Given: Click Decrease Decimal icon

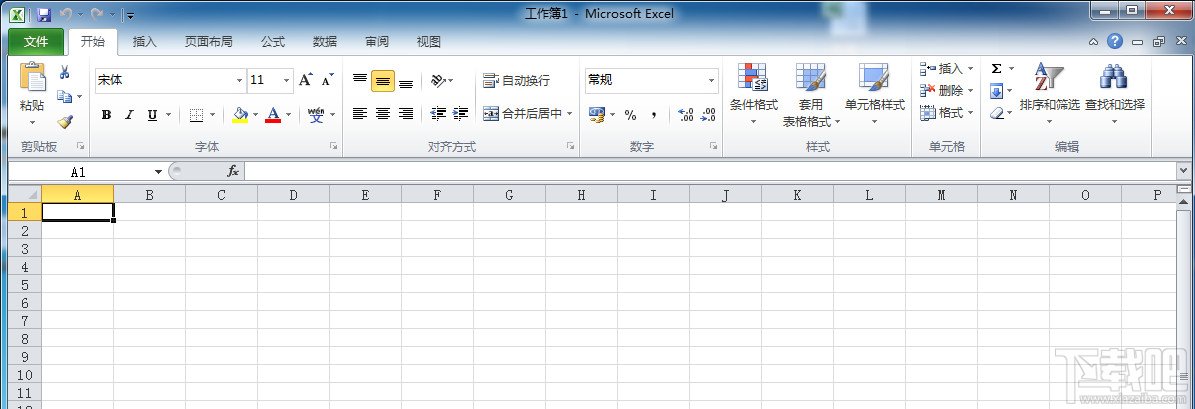Looking at the screenshot, I should (x=709, y=115).
